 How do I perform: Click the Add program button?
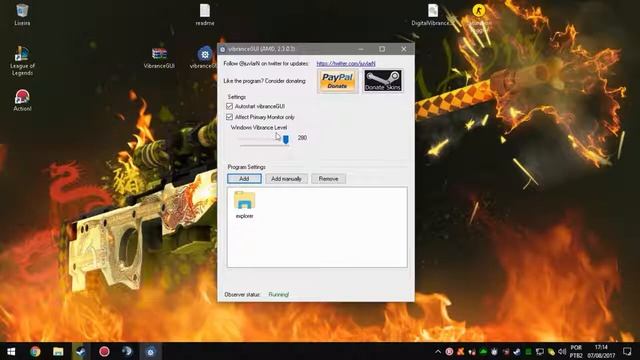[x=244, y=179]
